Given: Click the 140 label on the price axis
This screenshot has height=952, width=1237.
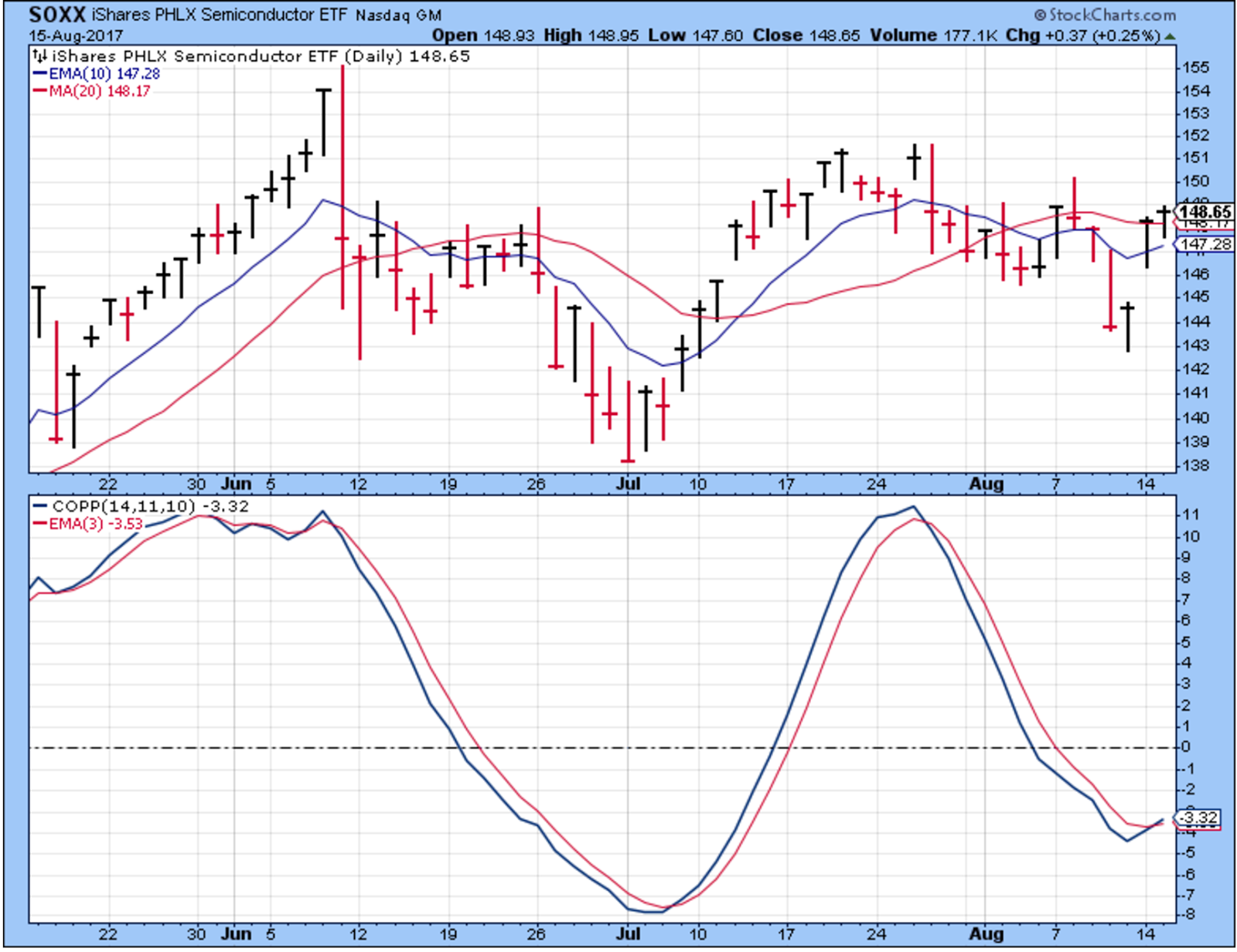Looking at the screenshot, I should (1194, 418).
